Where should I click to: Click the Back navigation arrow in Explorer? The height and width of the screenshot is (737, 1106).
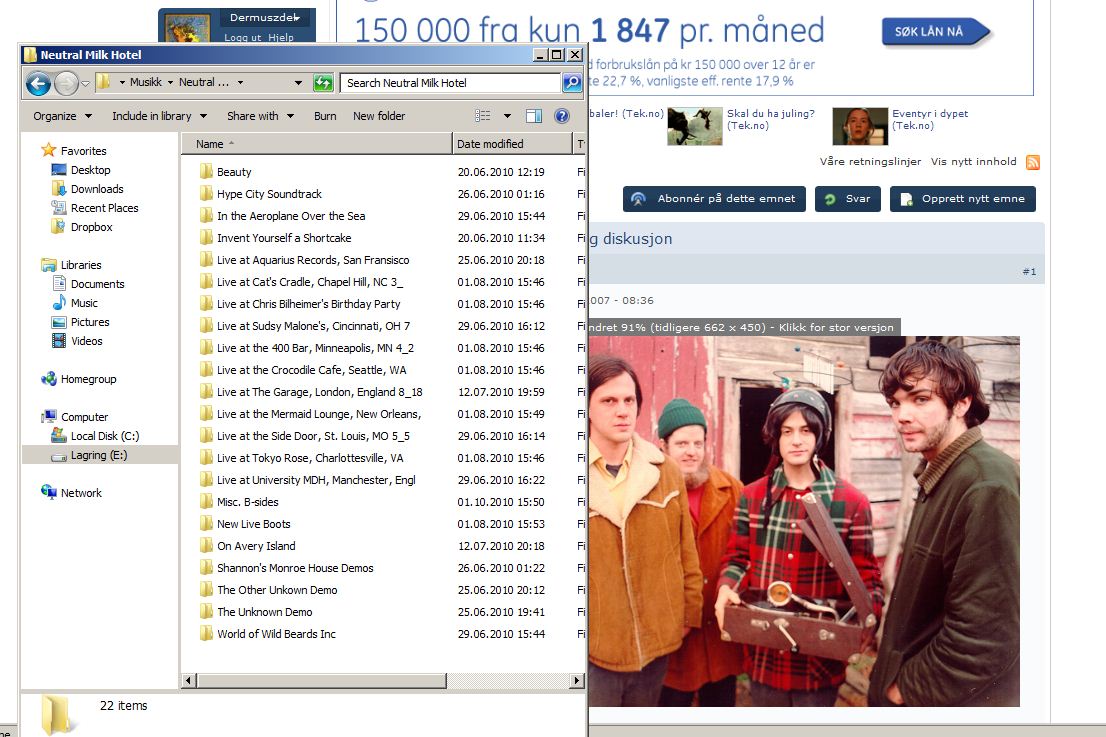point(38,84)
